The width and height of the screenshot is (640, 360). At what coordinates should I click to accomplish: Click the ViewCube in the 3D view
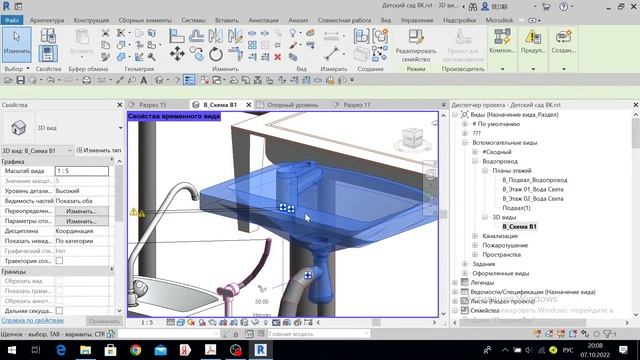413,139
